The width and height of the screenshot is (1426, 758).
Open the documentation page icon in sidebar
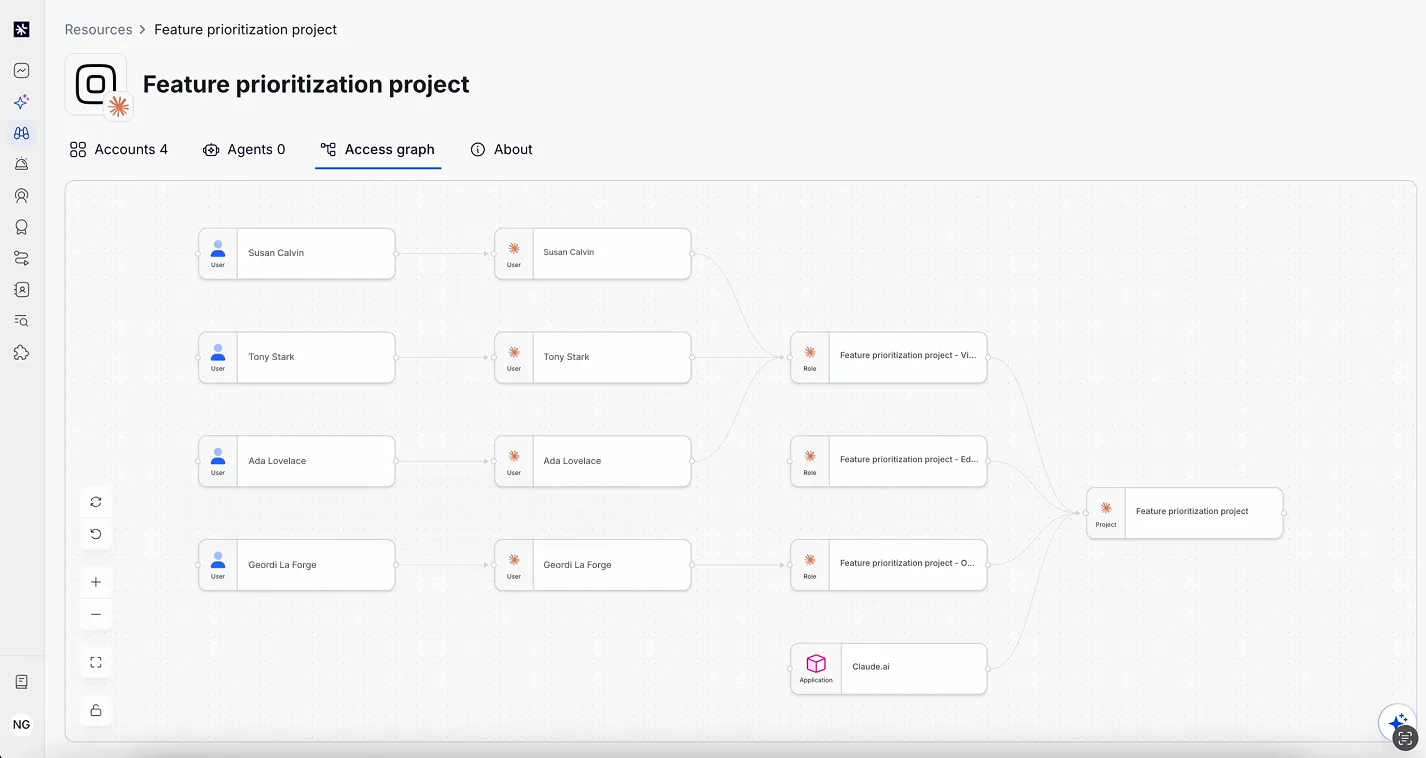coord(21,682)
